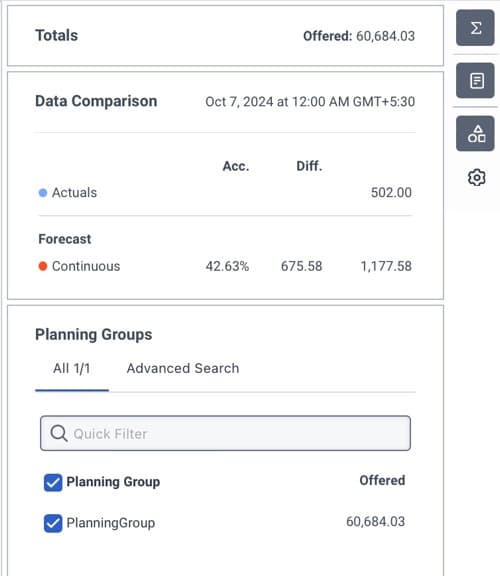Image resolution: width=500 pixels, height=576 pixels.
Task: Select the Continuous forecast label
Action: click(86, 266)
